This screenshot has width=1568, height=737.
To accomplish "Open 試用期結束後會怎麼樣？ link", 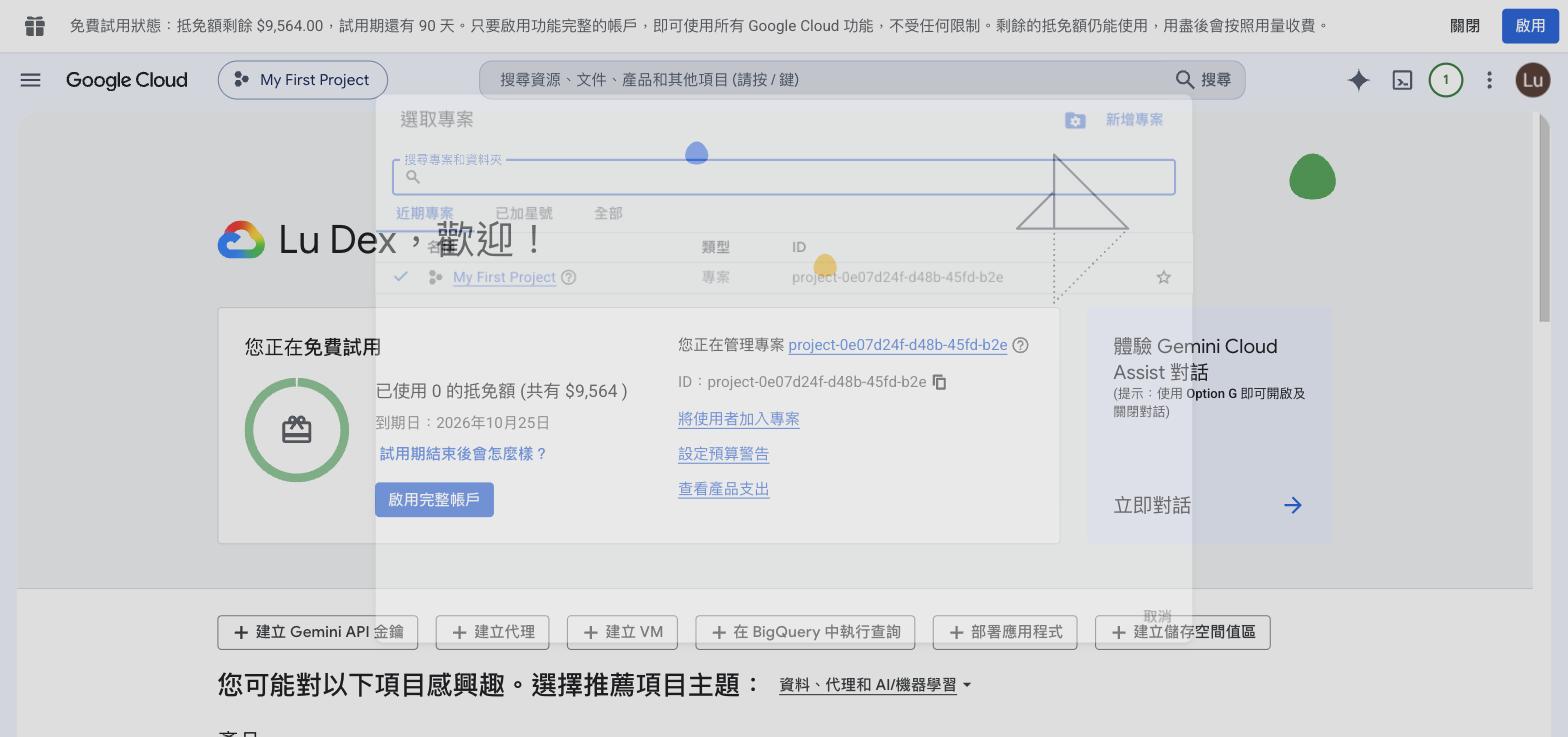I will [463, 454].
